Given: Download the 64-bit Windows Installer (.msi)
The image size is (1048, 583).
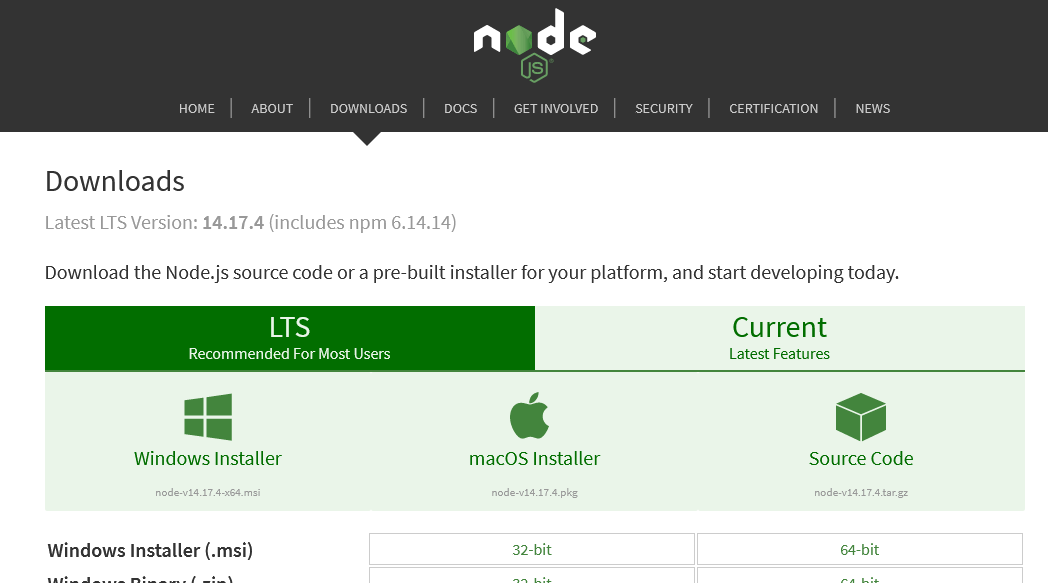Looking at the screenshot, I should (860, 550).
